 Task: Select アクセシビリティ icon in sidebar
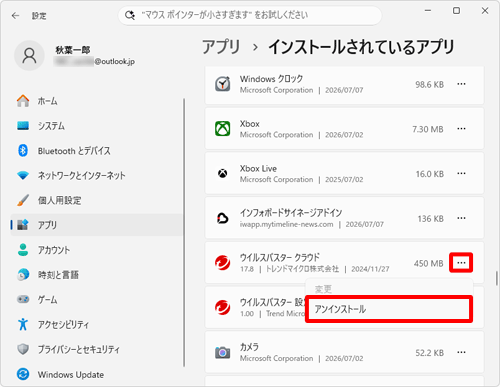pos(23,324)
